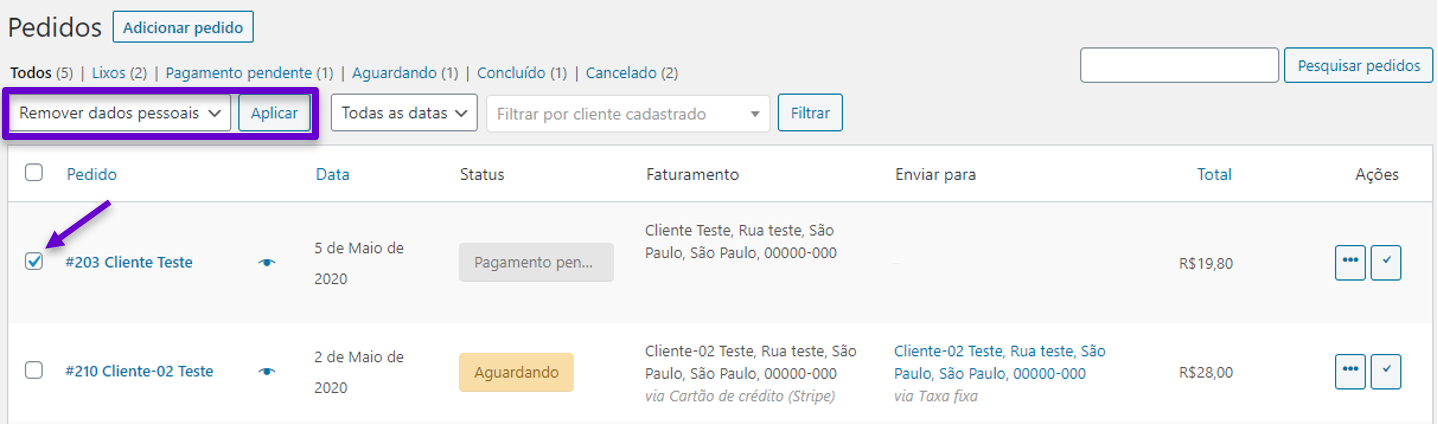Open the bulk actions dropdown

pyautogui.click(x=120, y=113)
